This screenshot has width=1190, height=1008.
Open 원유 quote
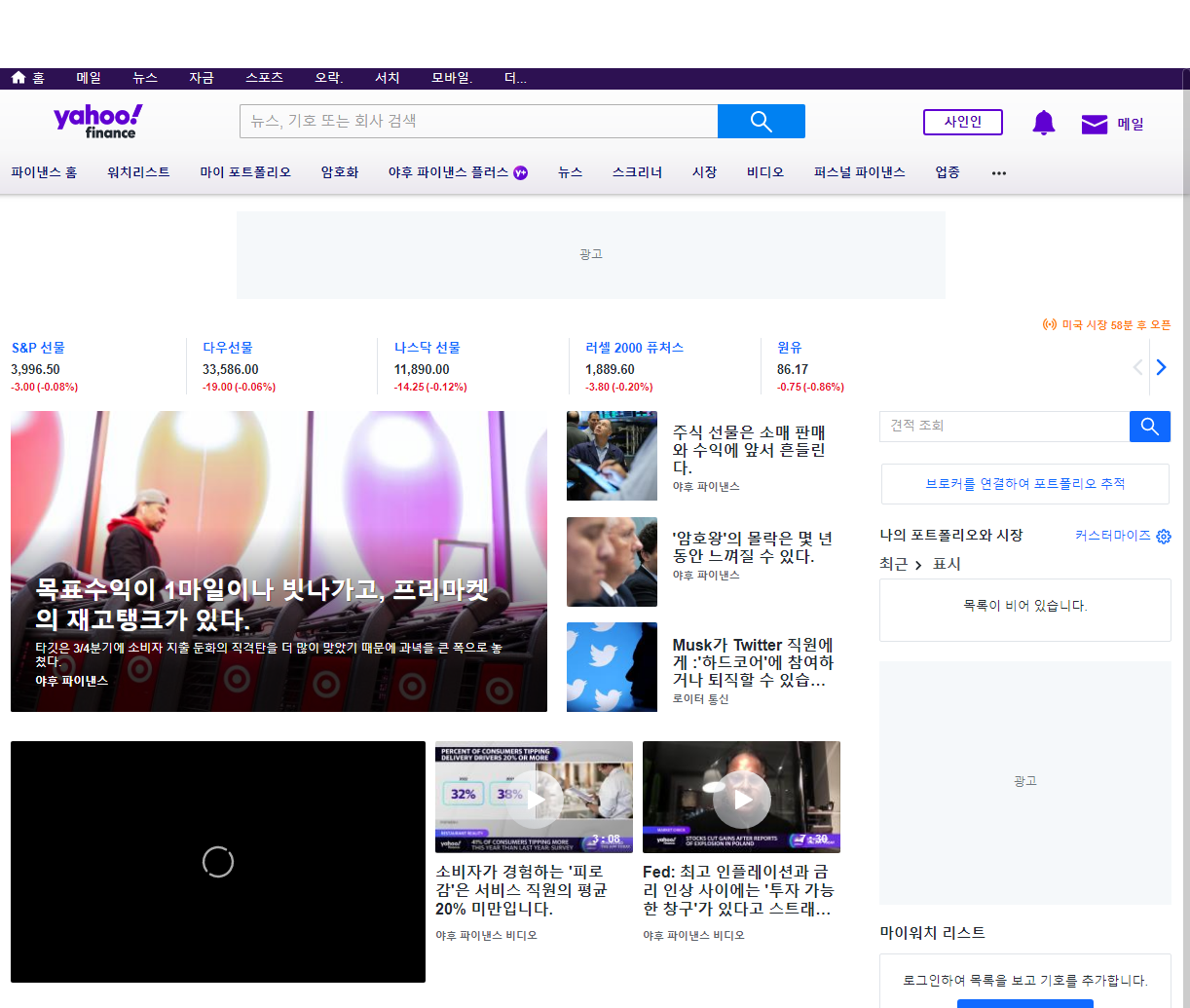pos(790,348)
